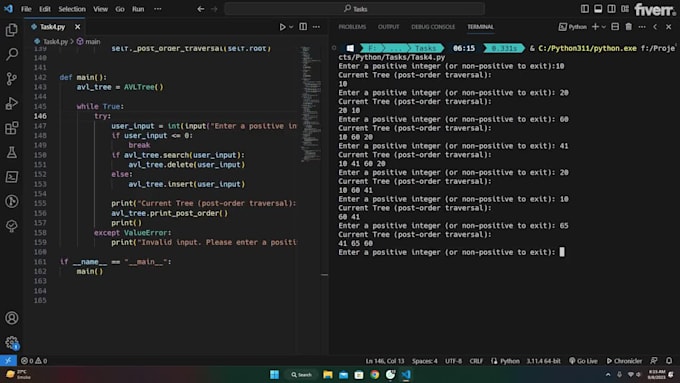
Task: Open the terminal-style activity bar icon
Action: click(12, 177)
